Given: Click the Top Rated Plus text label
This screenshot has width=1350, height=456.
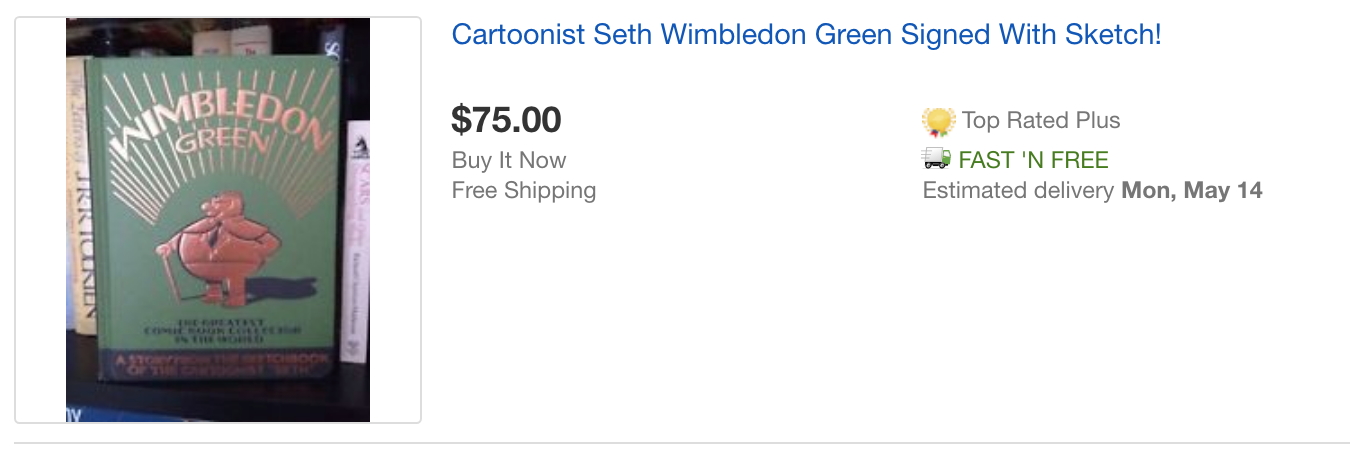Looking at the screenshot, I should tap(1041, 120).
